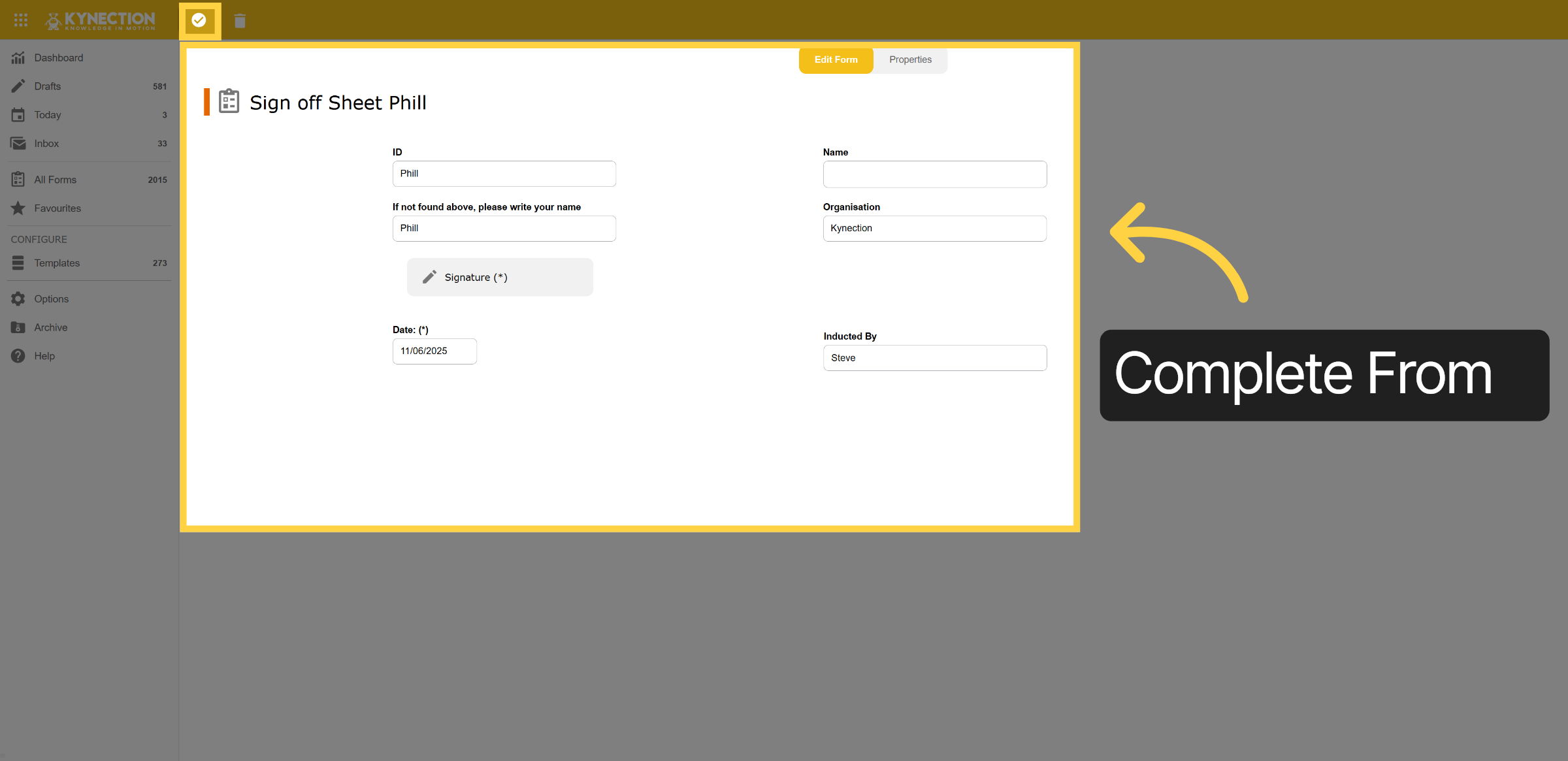Open Help page
1568x761 pixels.
click(x=90, y=356)
